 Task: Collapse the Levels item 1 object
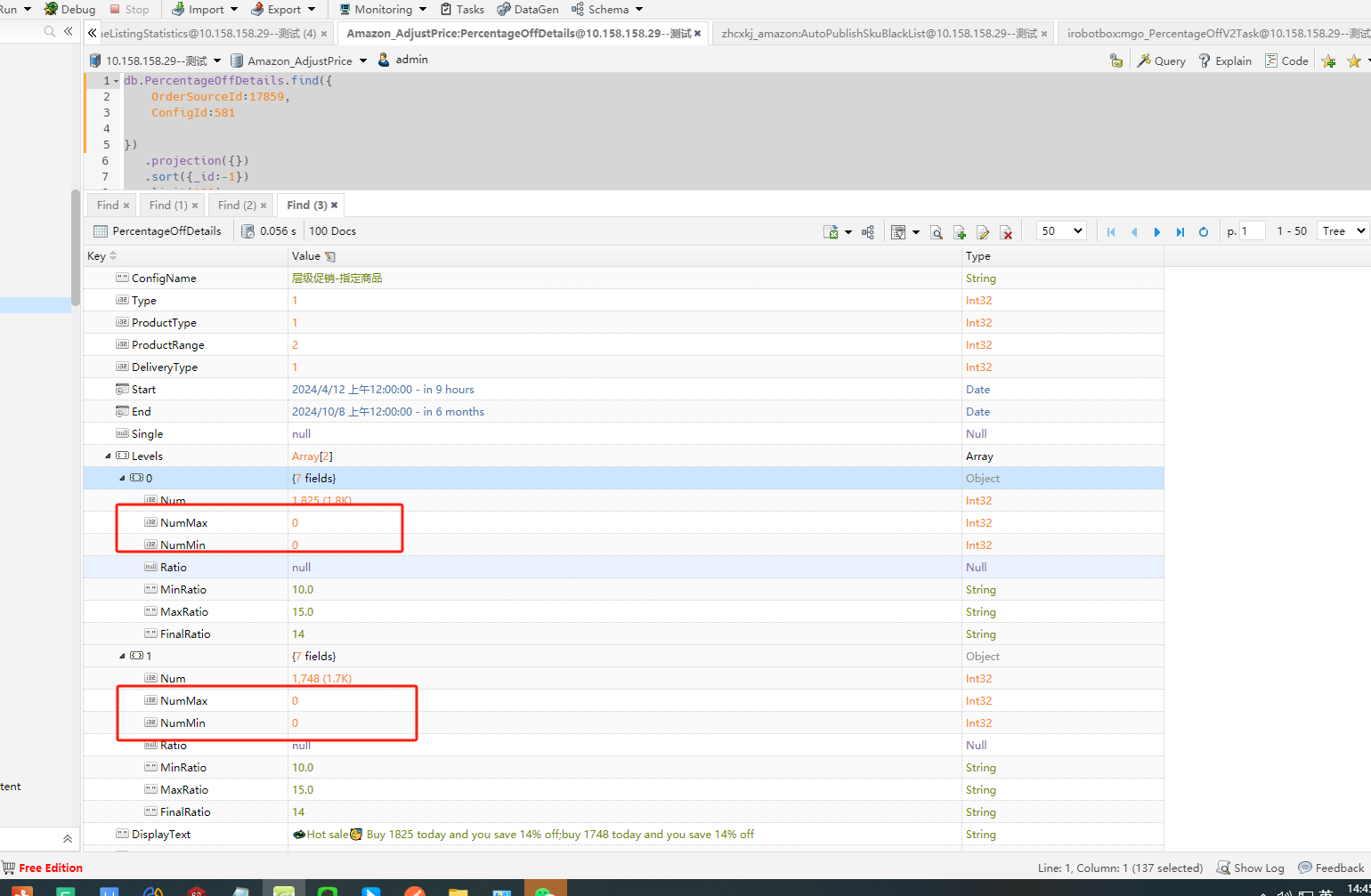click(123, 656)
